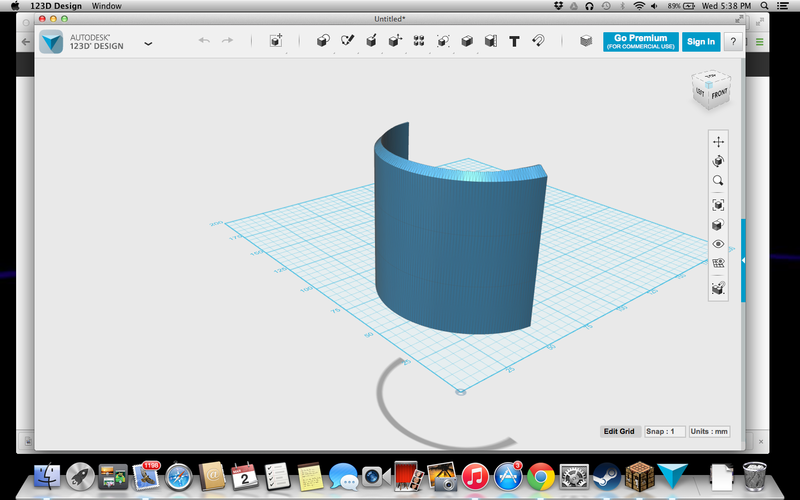Open the Snap : 1 dropdown
The width and height of the screenshot is (800, 500).
coord(664,431)
